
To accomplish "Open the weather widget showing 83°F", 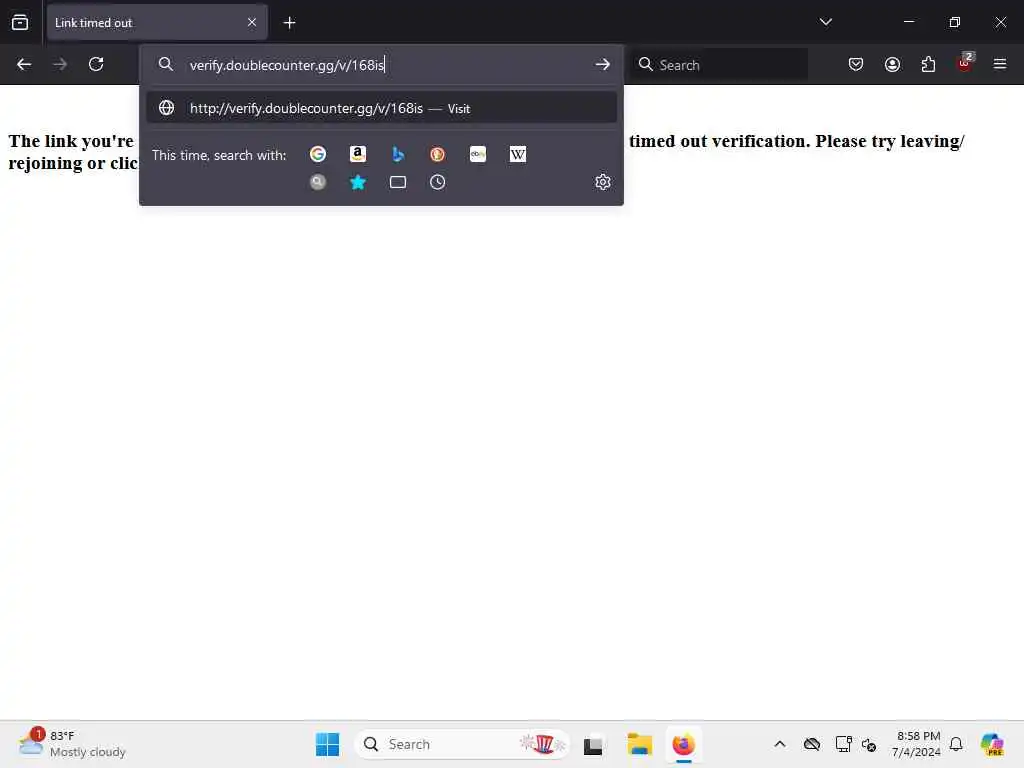I will pos(72,744).
